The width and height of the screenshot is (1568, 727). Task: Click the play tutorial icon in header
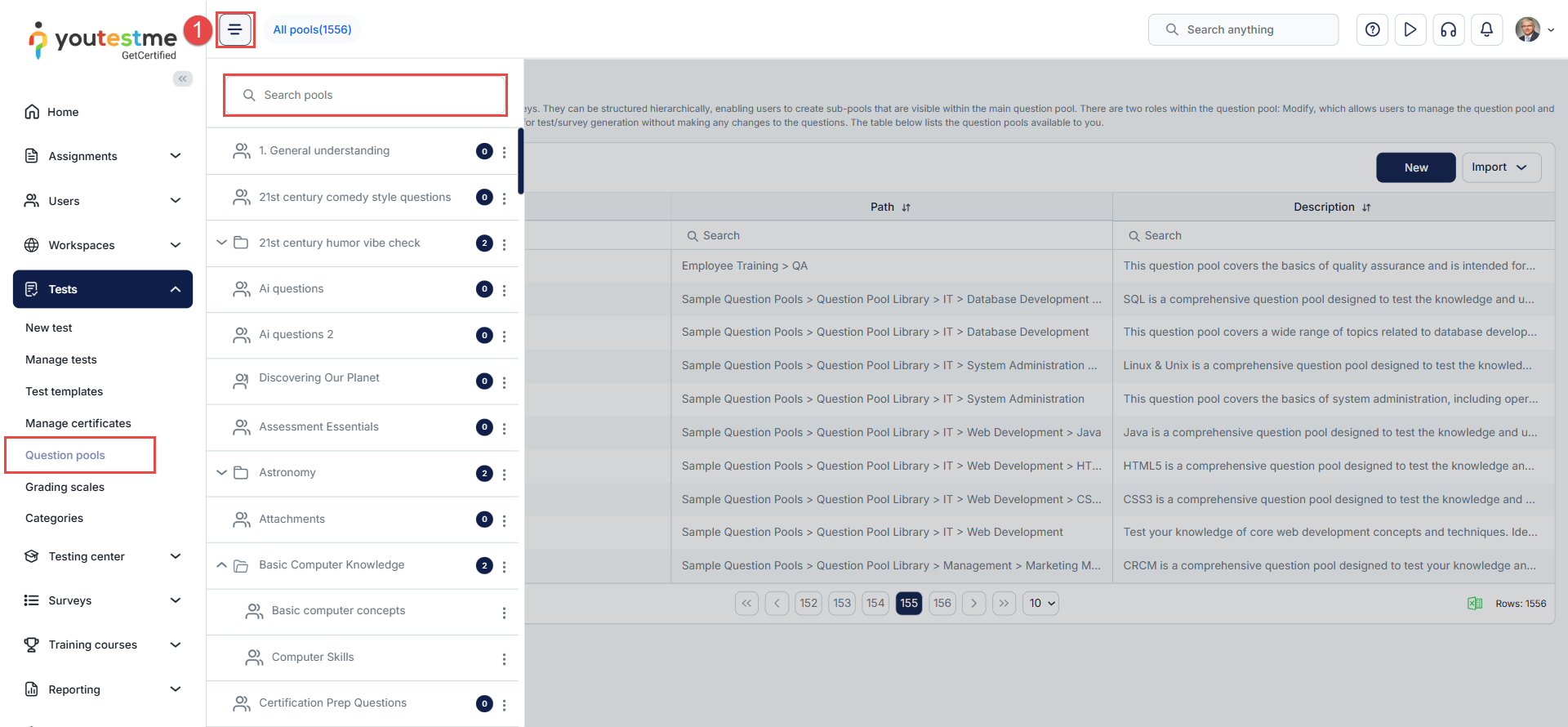[x=1410, y=29]
